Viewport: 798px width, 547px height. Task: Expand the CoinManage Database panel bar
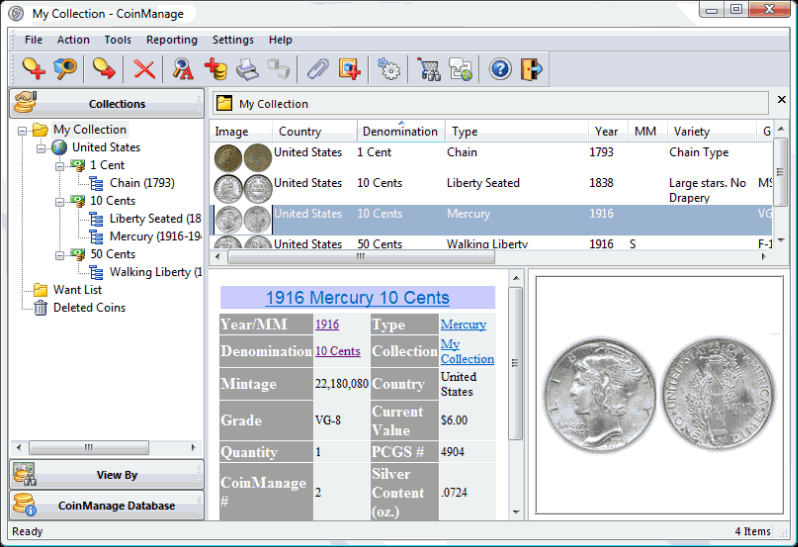(106, 505)
